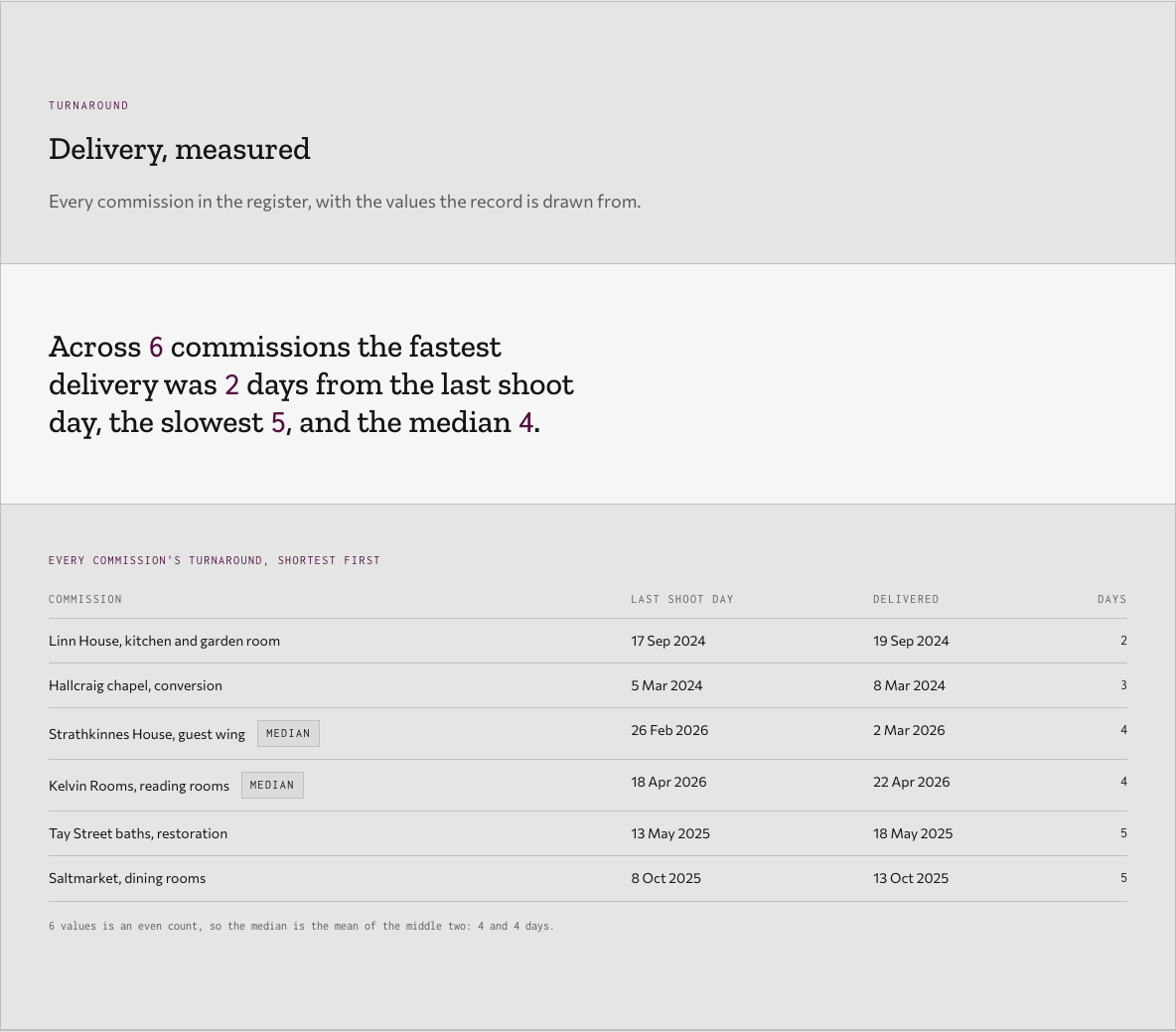Click delivered date '2 Mar 2026'

click(909, 730)
